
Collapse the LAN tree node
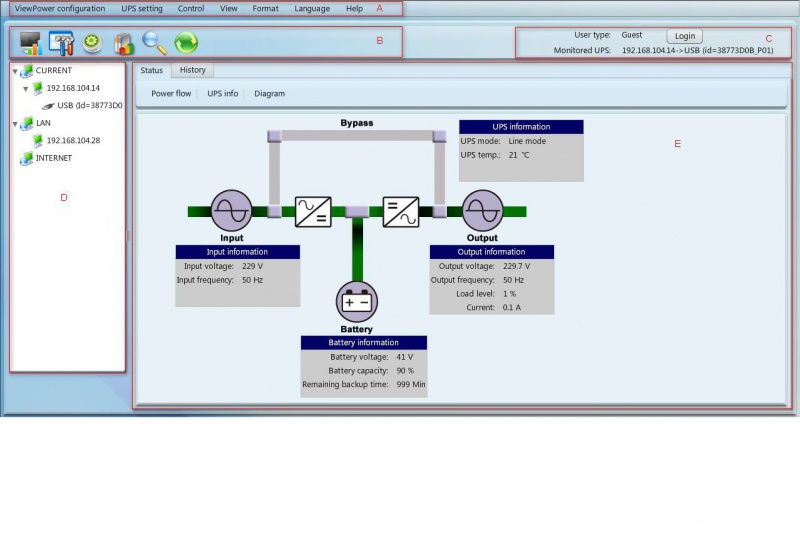coord(15,124)
